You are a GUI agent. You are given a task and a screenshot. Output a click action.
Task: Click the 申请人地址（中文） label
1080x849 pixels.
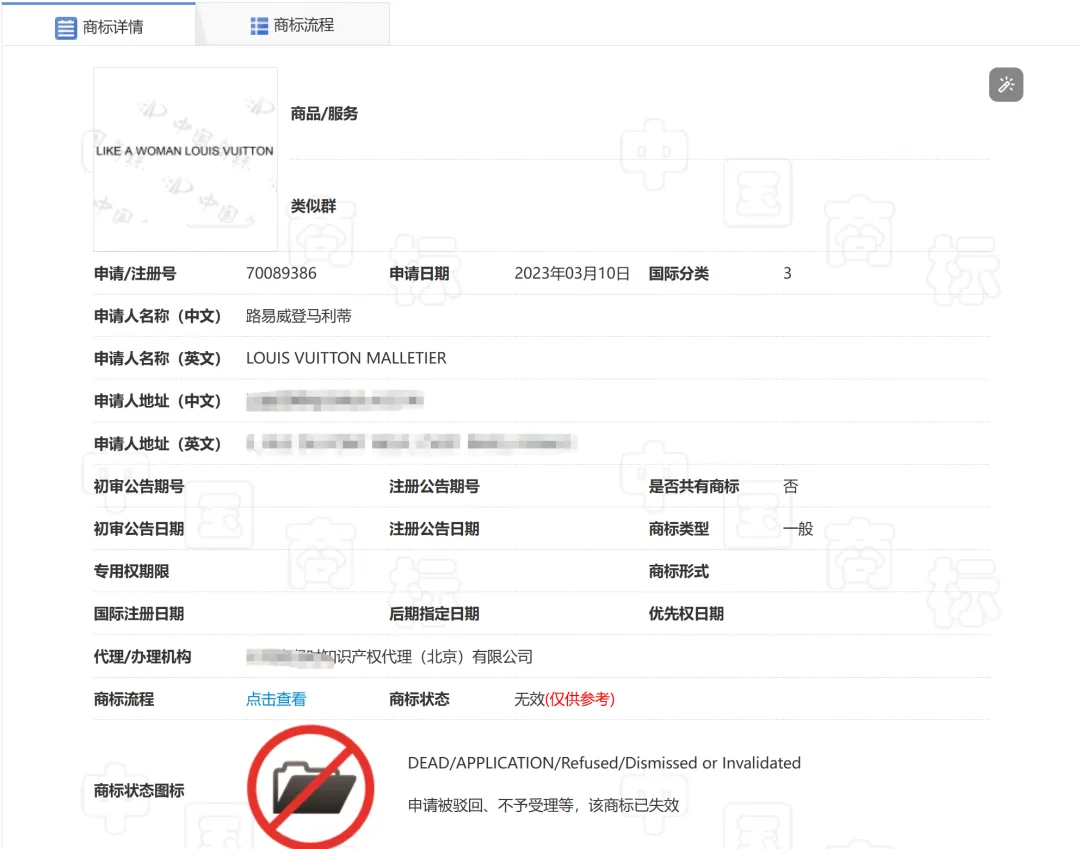tap(157, 401)
